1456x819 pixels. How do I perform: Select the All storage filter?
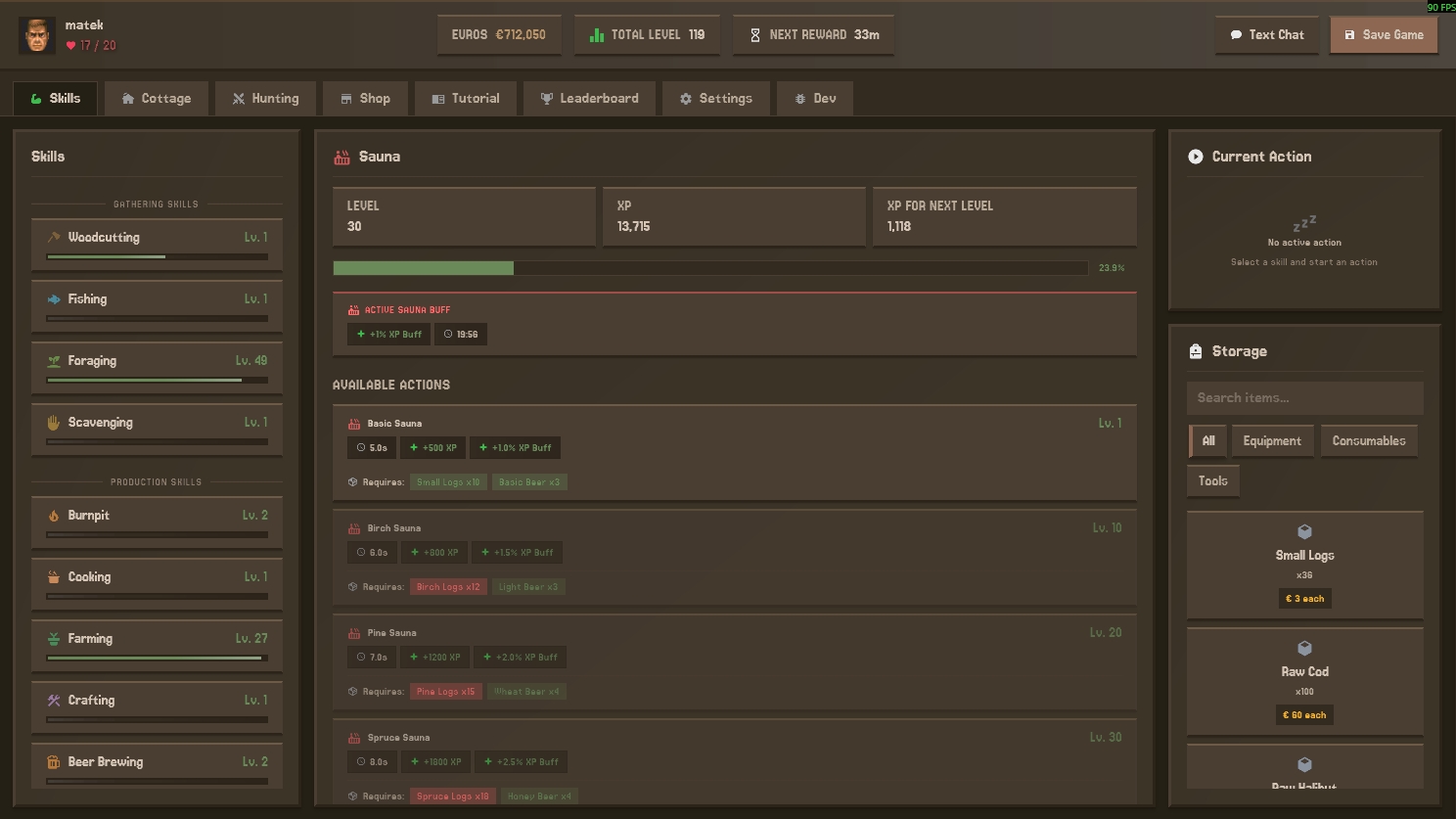[1207, 441]
